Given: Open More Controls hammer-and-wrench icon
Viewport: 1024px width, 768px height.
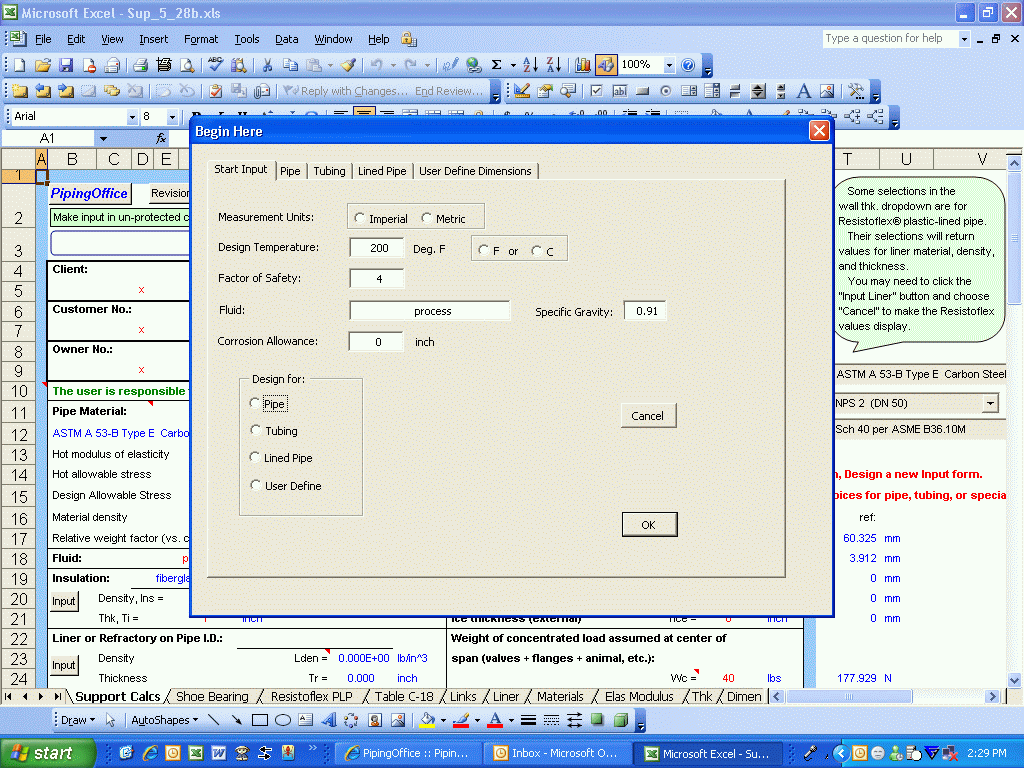Looking at the screenshot, I should (x=856, y=91).
